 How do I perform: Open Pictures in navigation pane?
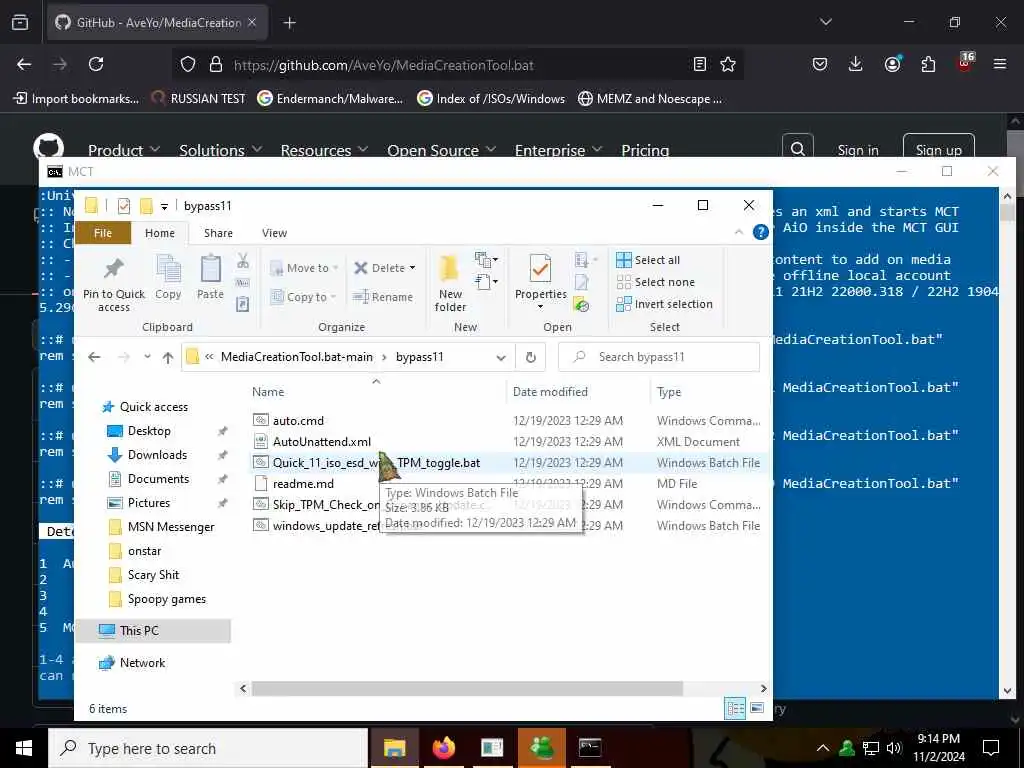tap(148, 503)
